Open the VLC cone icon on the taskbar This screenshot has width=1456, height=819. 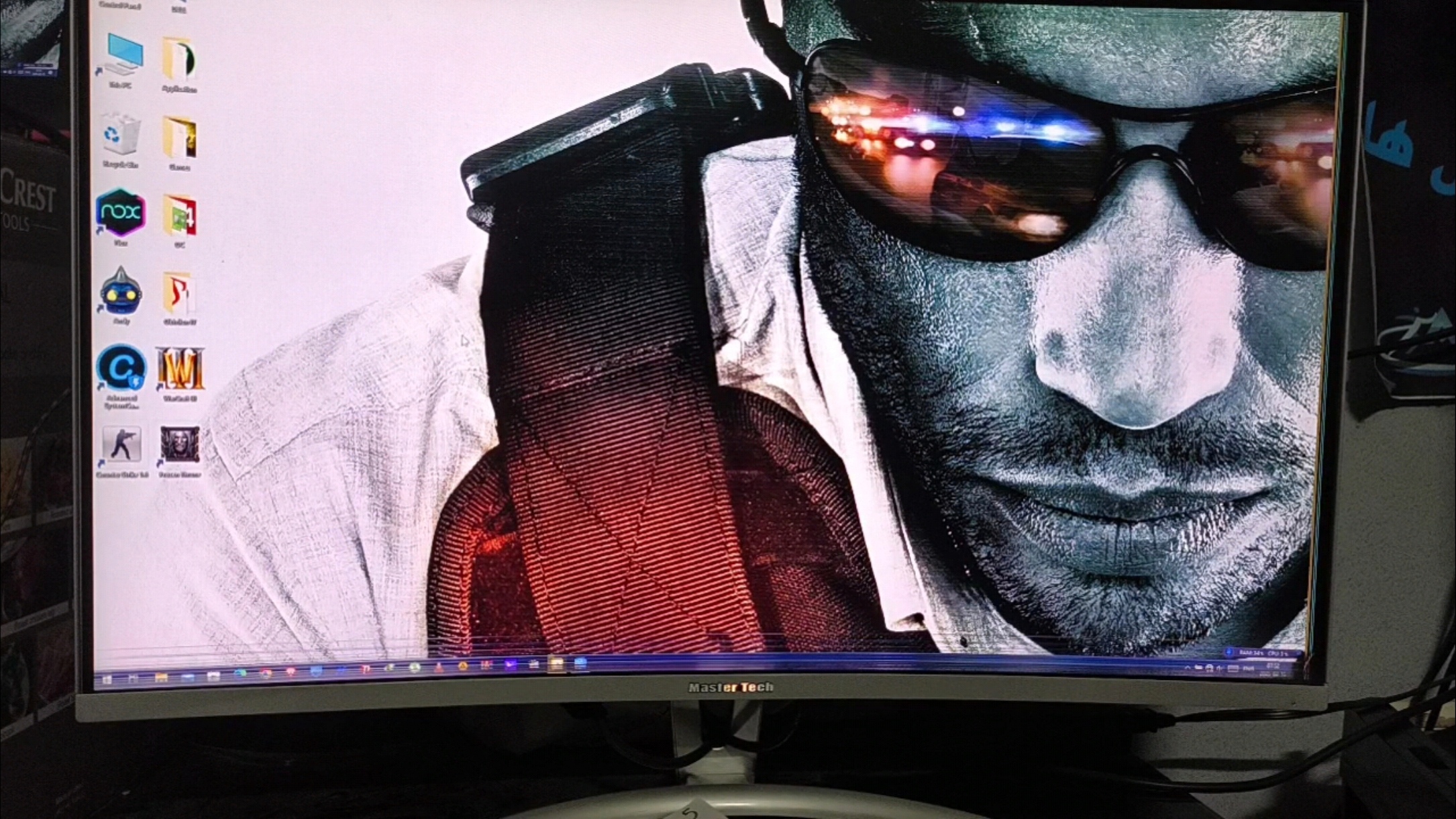(x=439, y=668)
